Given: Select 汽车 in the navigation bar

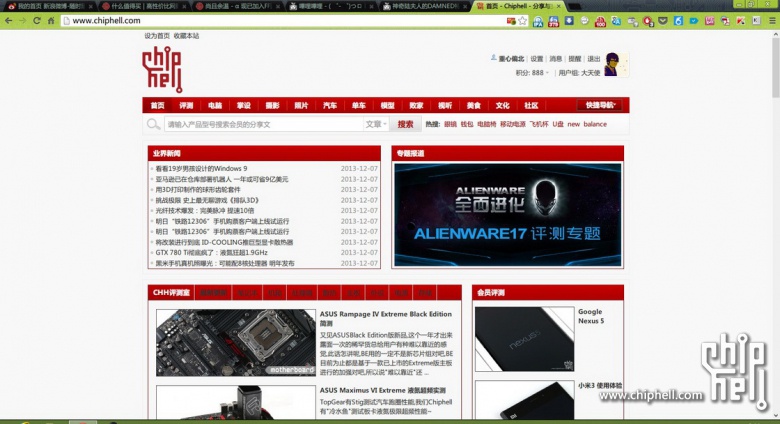Looking at the screenshot, I should coord(330,106).
